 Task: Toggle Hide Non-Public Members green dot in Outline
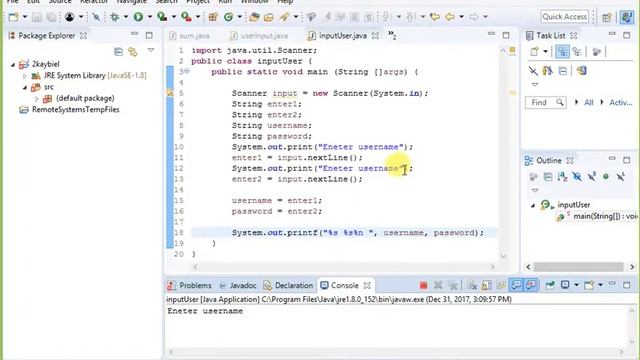point(606,177)
